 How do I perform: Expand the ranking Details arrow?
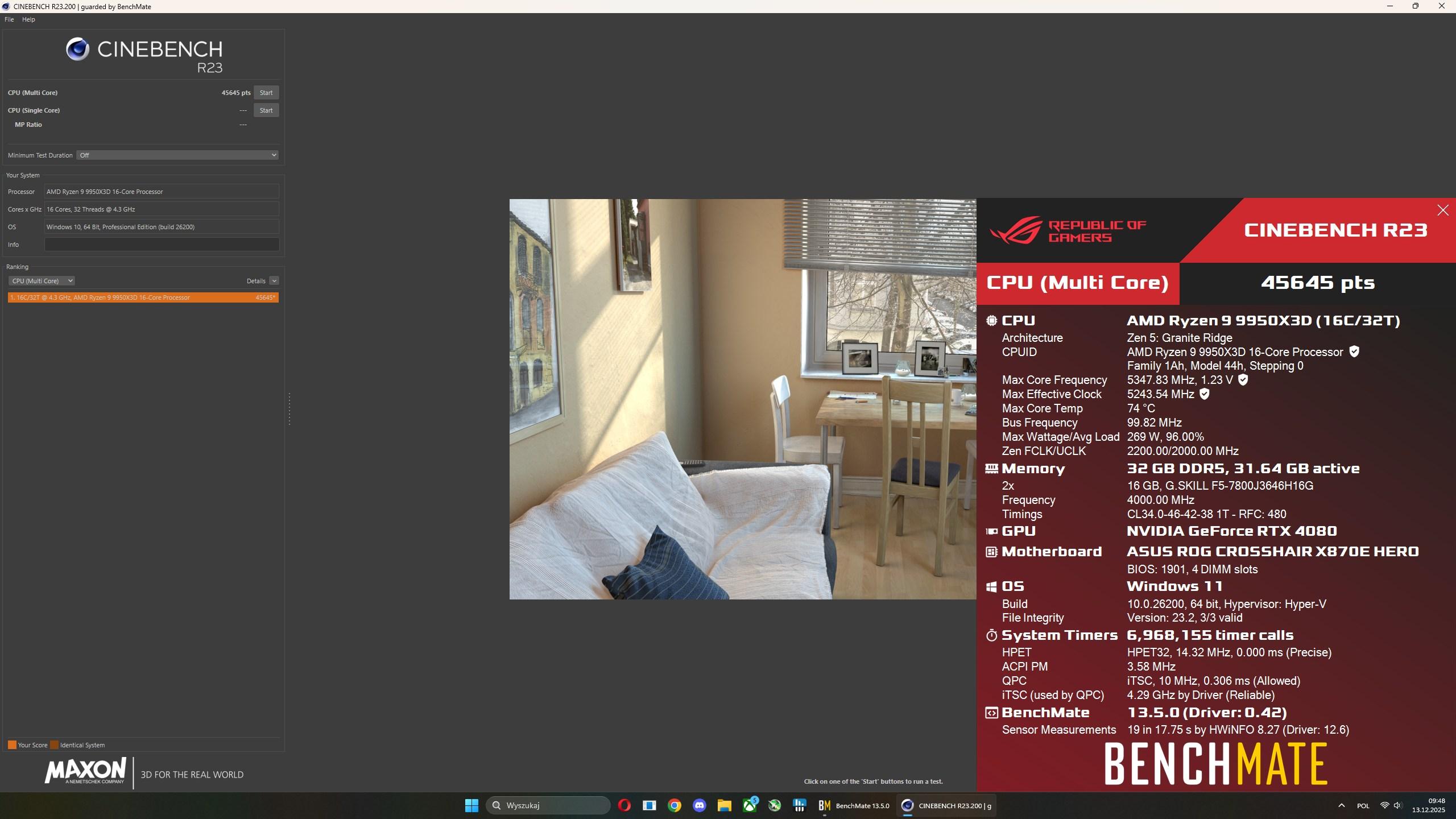point(274,281)
